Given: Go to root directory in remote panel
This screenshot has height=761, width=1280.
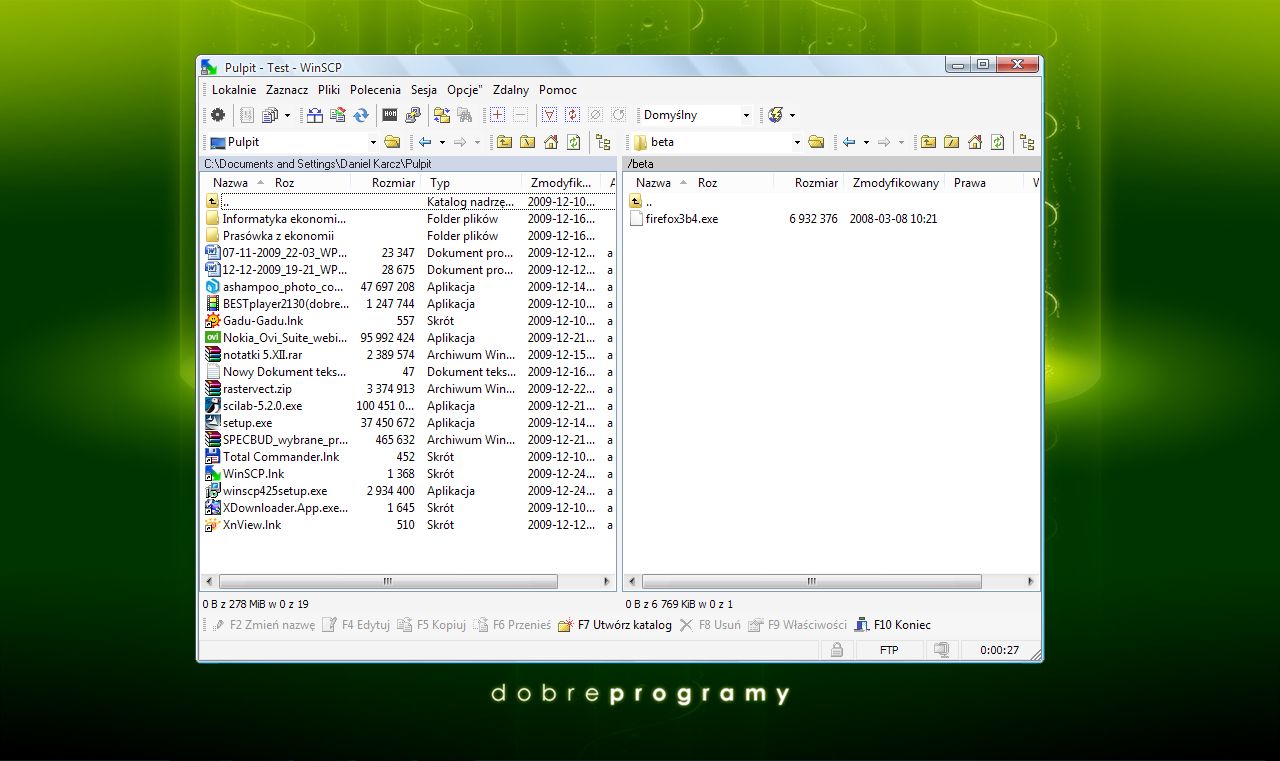Looking at the screenshot, I should [x=951, y=142].
